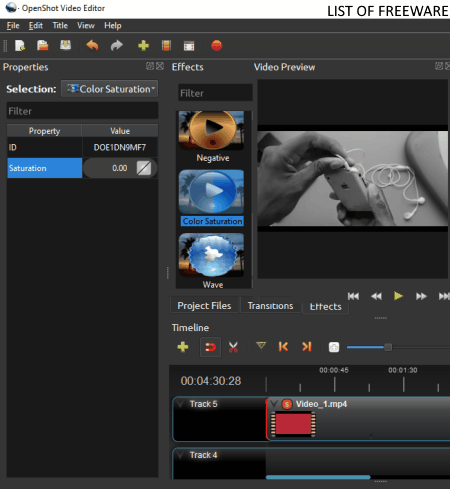The width and height of the screenshot is (450, 489).
Task: Open the Edit menu
Action: tap(36, 26)
